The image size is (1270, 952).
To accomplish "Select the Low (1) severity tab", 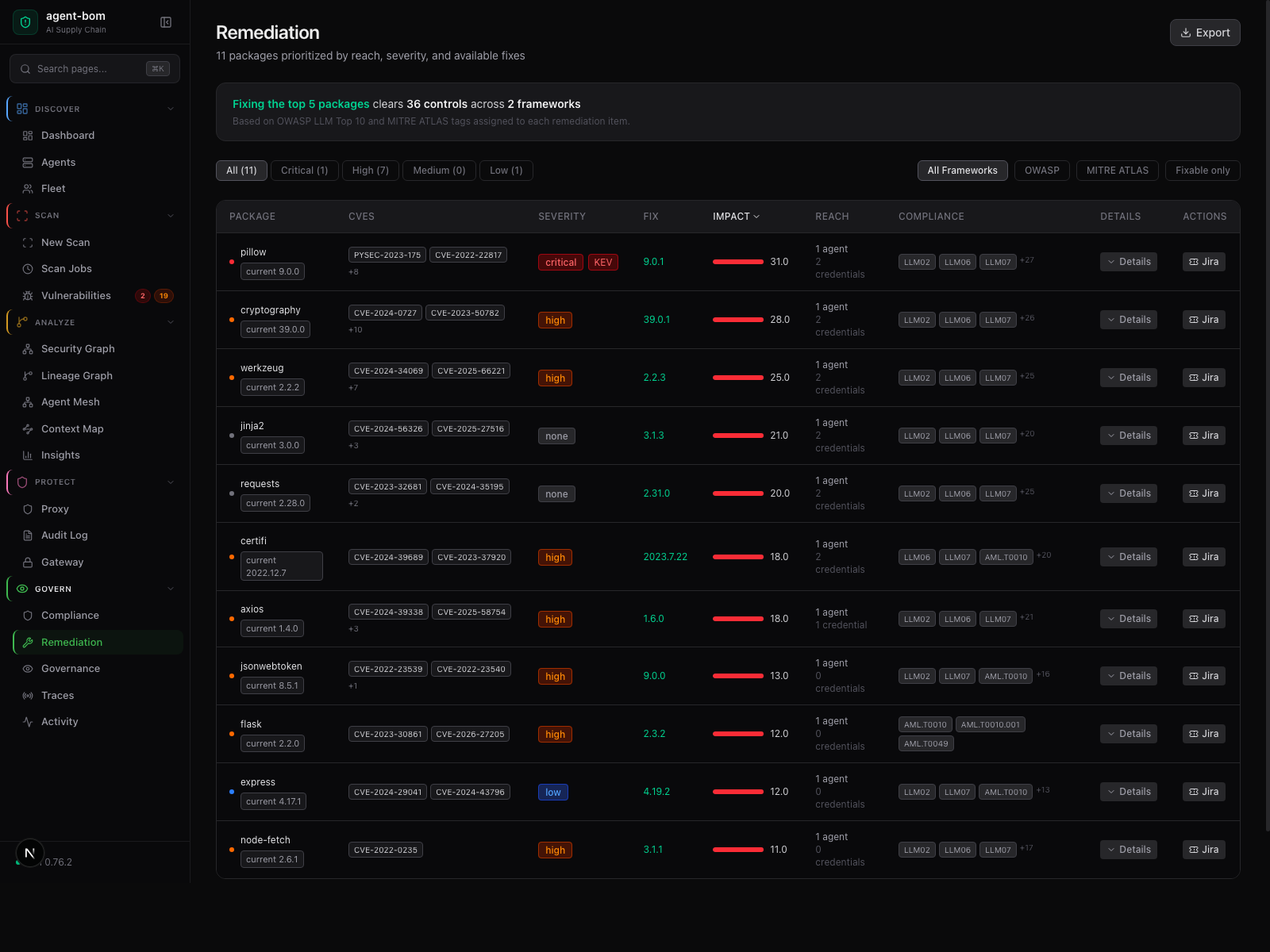I will pyautogui.click(x=506, y=171).
